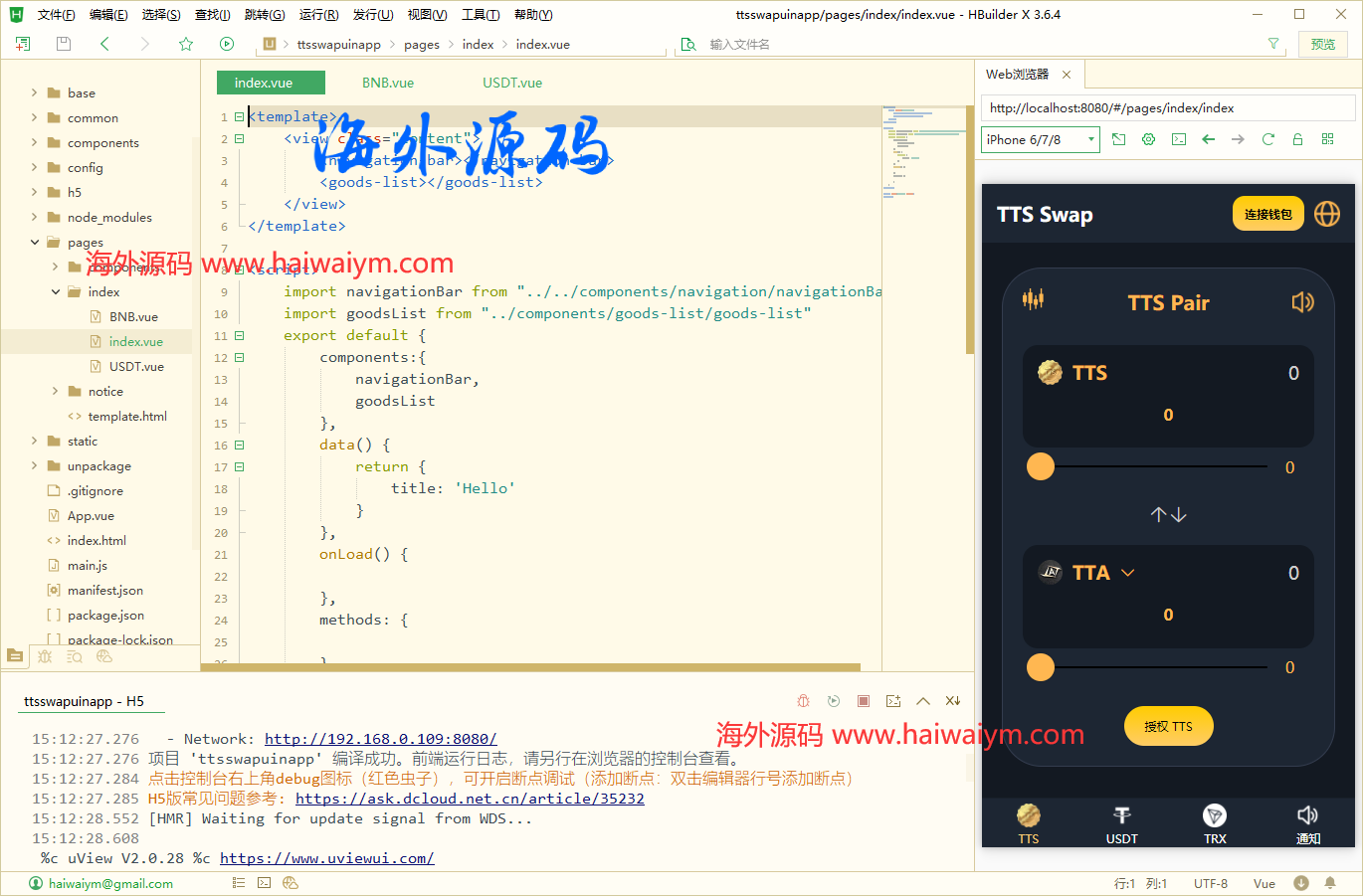Open the 运行(R) menu
Image resolution: width=1363 pixels, height=896 pixels.
click(x=317, y=14)
